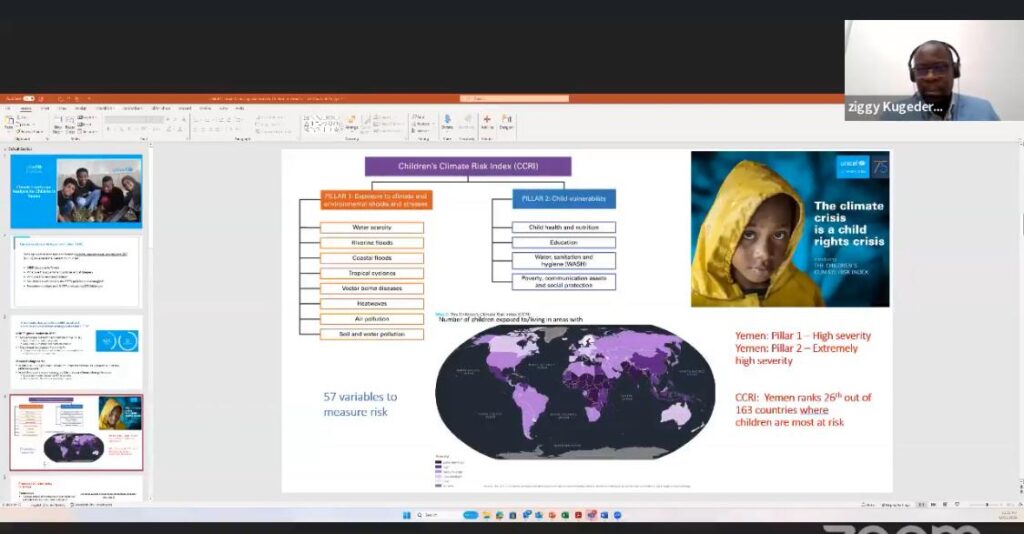Click the 'Coastal floods' box
1024x534 pixels.
pos(372,258)
